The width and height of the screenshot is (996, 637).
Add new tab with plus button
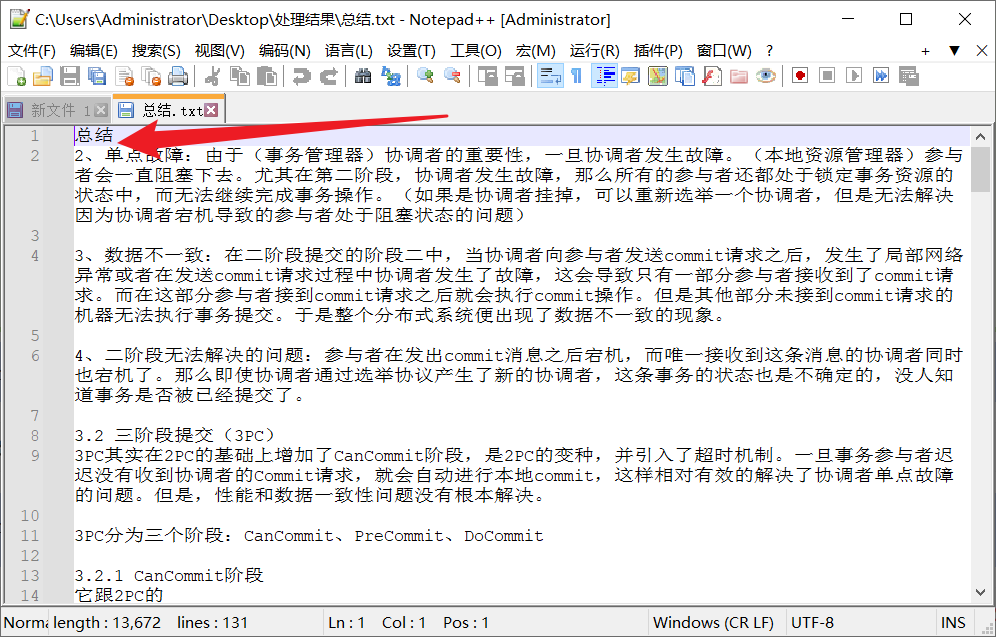[925, 51]
